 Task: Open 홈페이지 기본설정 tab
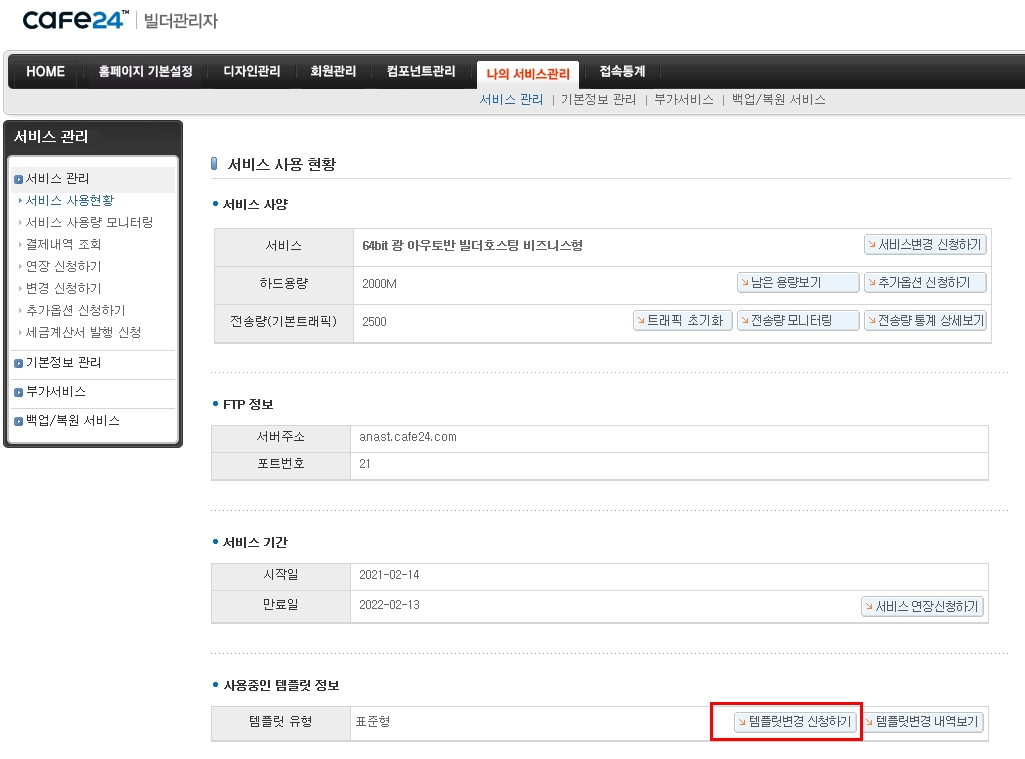[145, 72]
